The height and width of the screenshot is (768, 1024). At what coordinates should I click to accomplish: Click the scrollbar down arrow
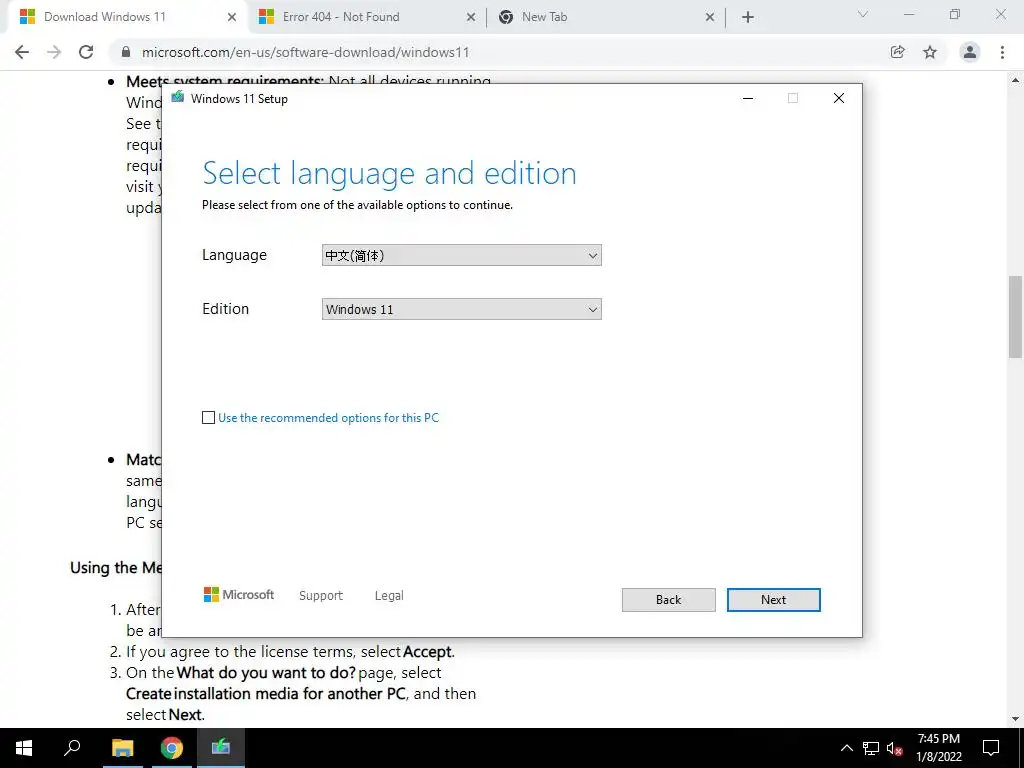(1015, 719)
